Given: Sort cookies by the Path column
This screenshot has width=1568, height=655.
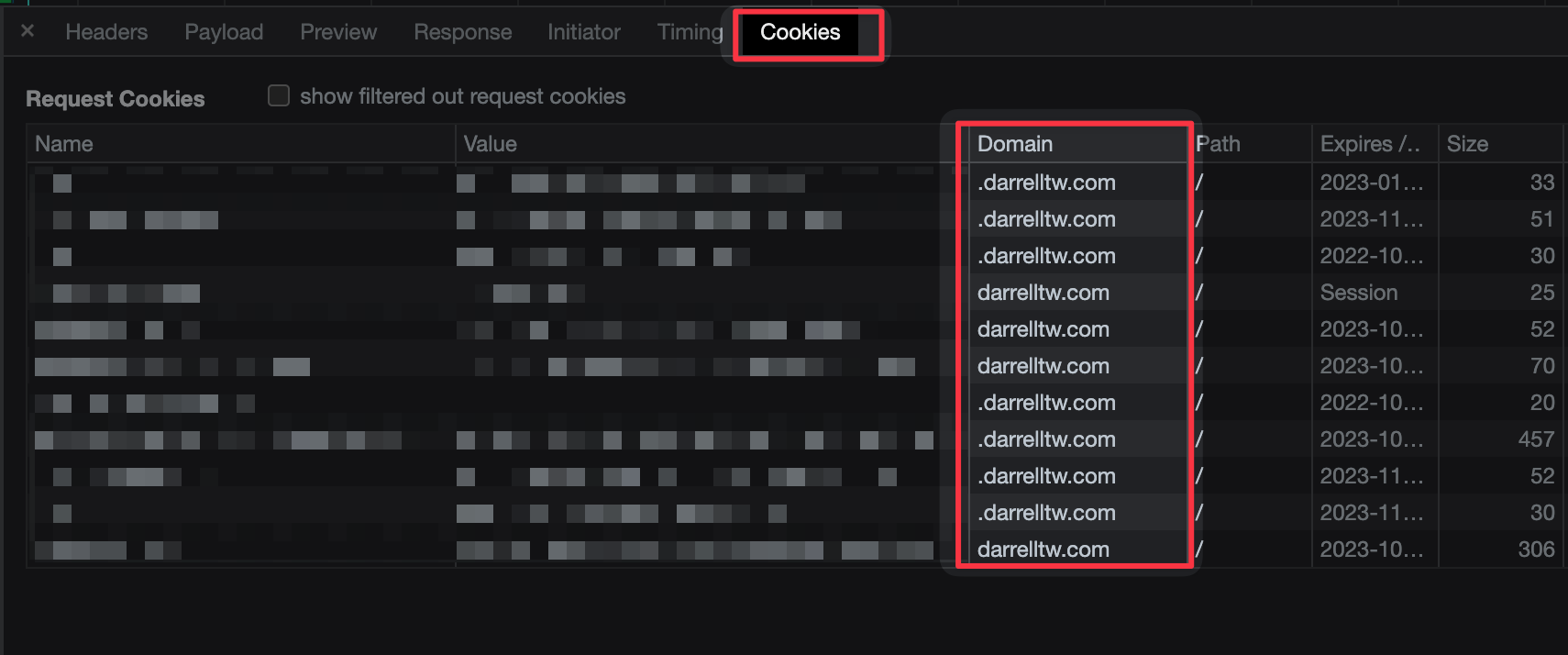Looking at the screenshot, I should [x=1252, y=144].
